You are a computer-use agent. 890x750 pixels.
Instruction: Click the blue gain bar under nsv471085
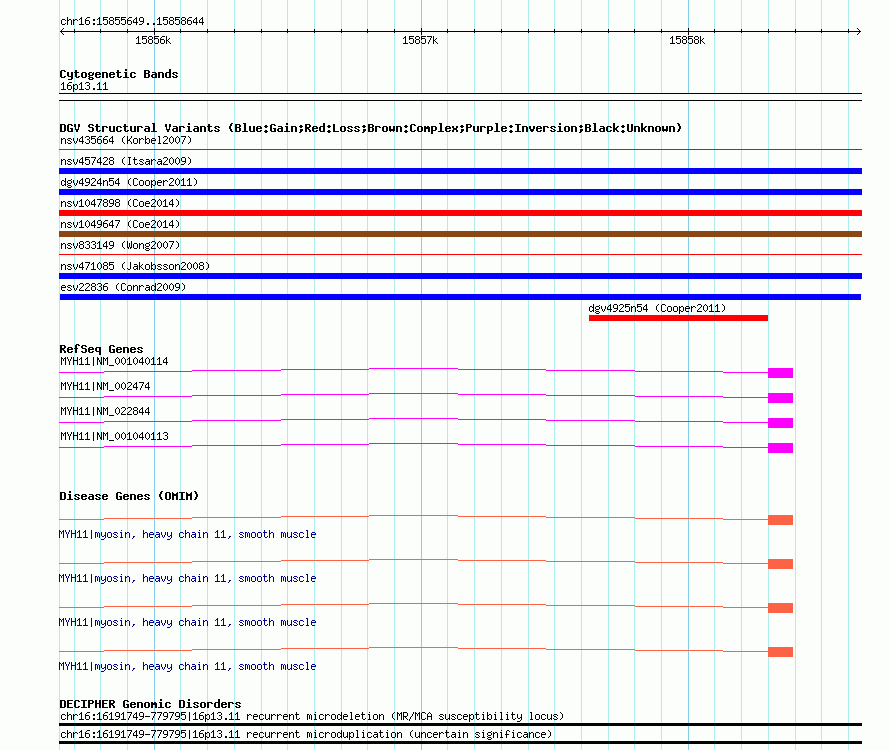(x=460, y=276)
